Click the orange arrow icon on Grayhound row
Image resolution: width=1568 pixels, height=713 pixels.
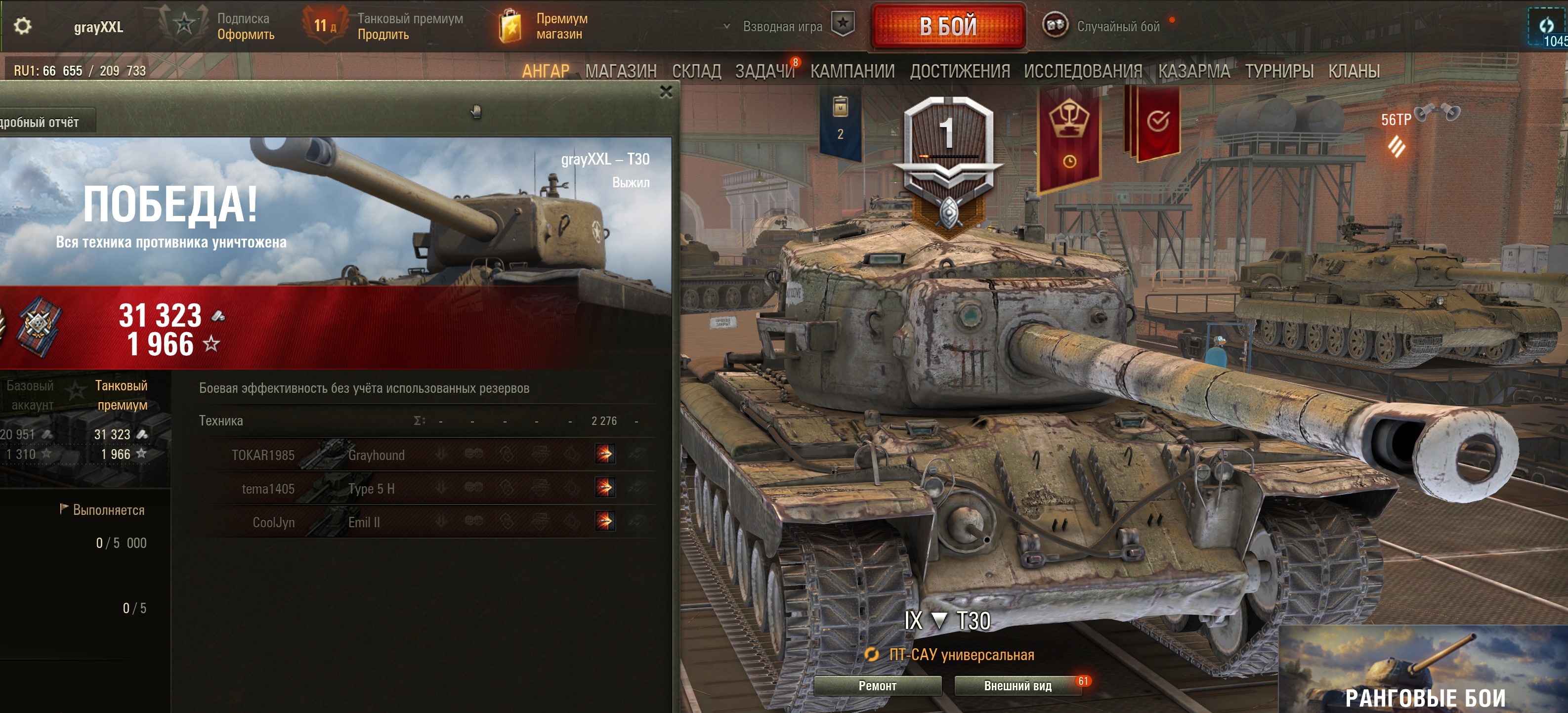tap(605, 454)
